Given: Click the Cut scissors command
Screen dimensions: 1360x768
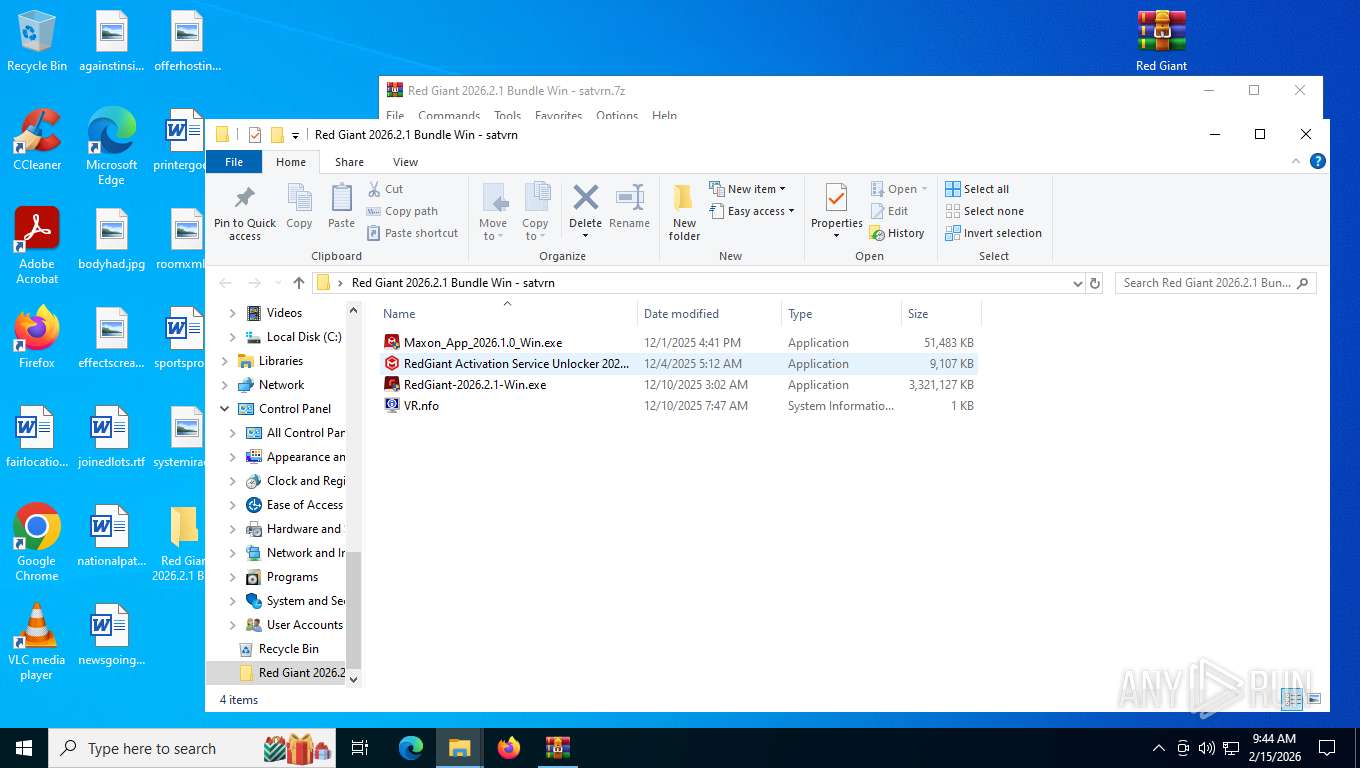Looking at the screenshot, I should pyautogui.click(x=385, y=189).
